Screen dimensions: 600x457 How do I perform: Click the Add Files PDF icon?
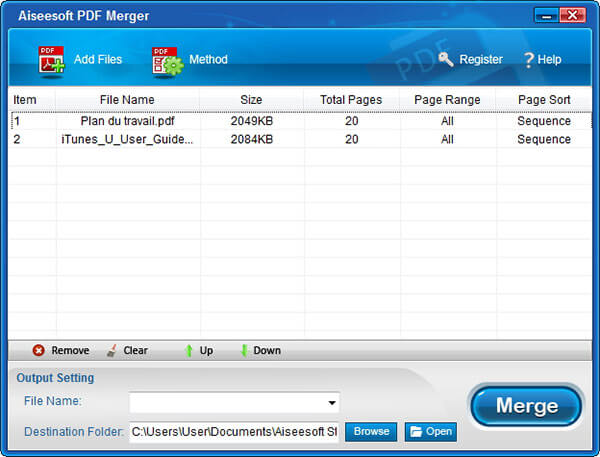point(51,60)
